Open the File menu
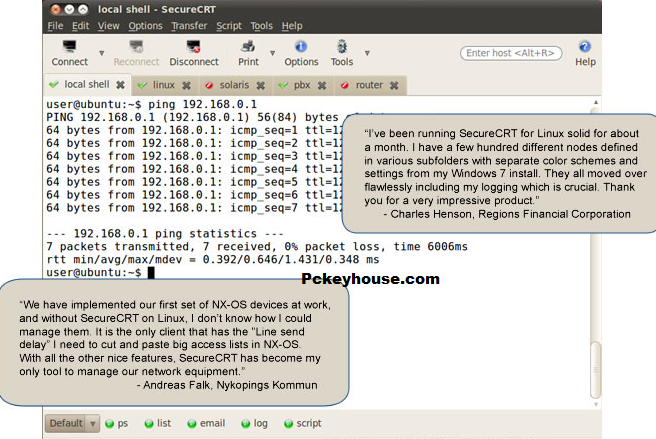Viewport: 656px width, 439px height. tap(55, 26)
